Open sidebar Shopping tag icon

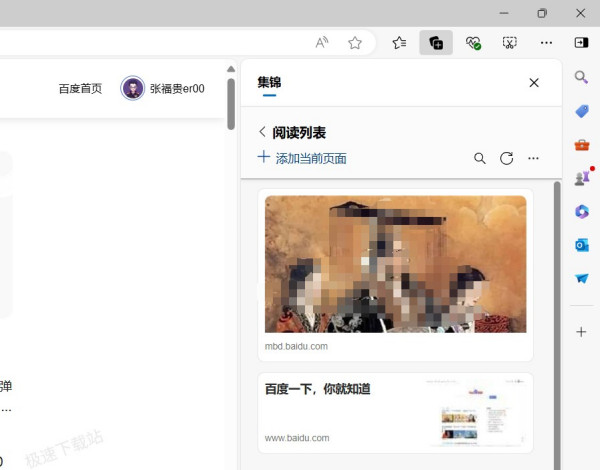(x=582, y=111)
